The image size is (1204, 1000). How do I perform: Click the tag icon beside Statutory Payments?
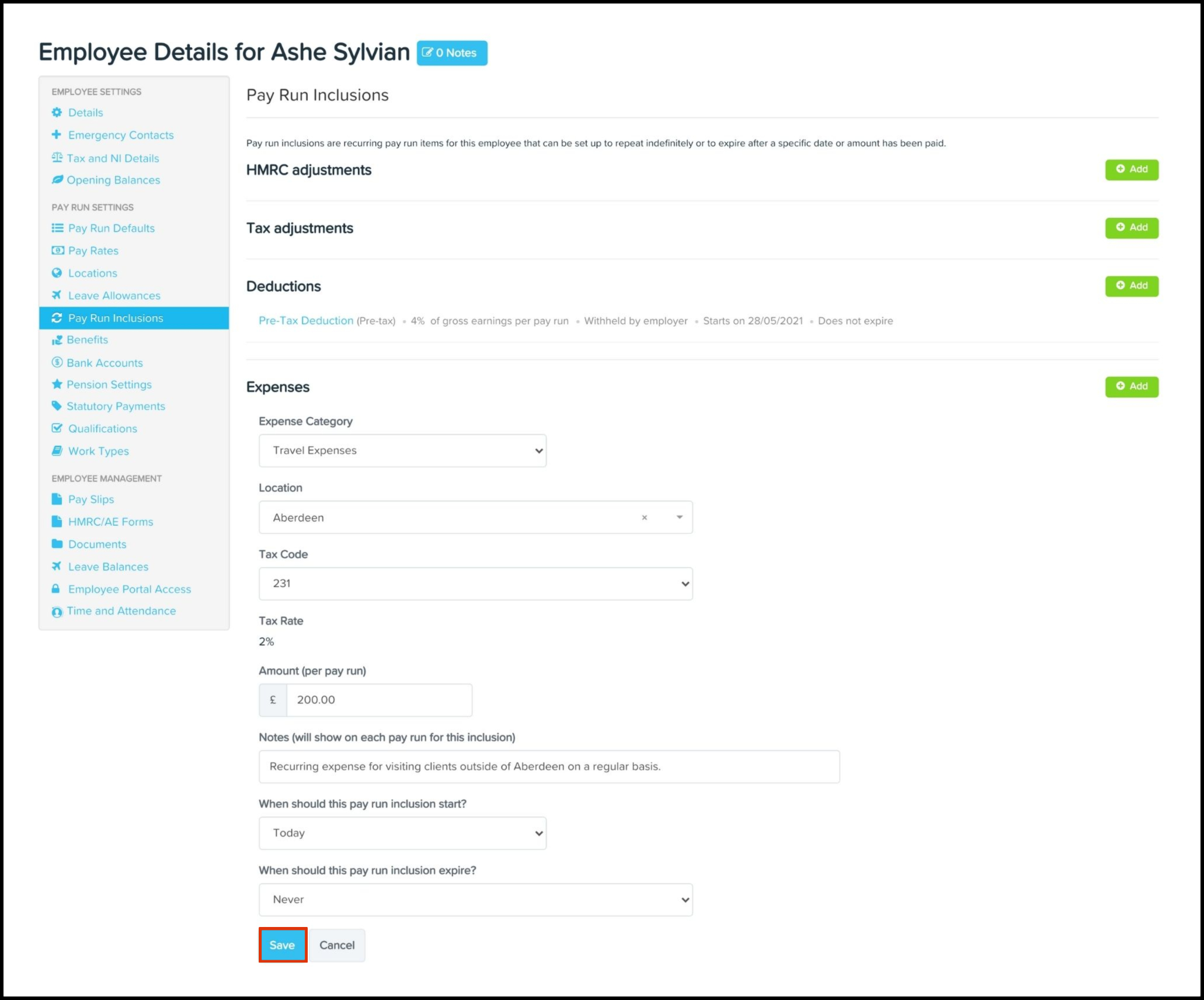(x=57, y=406)
